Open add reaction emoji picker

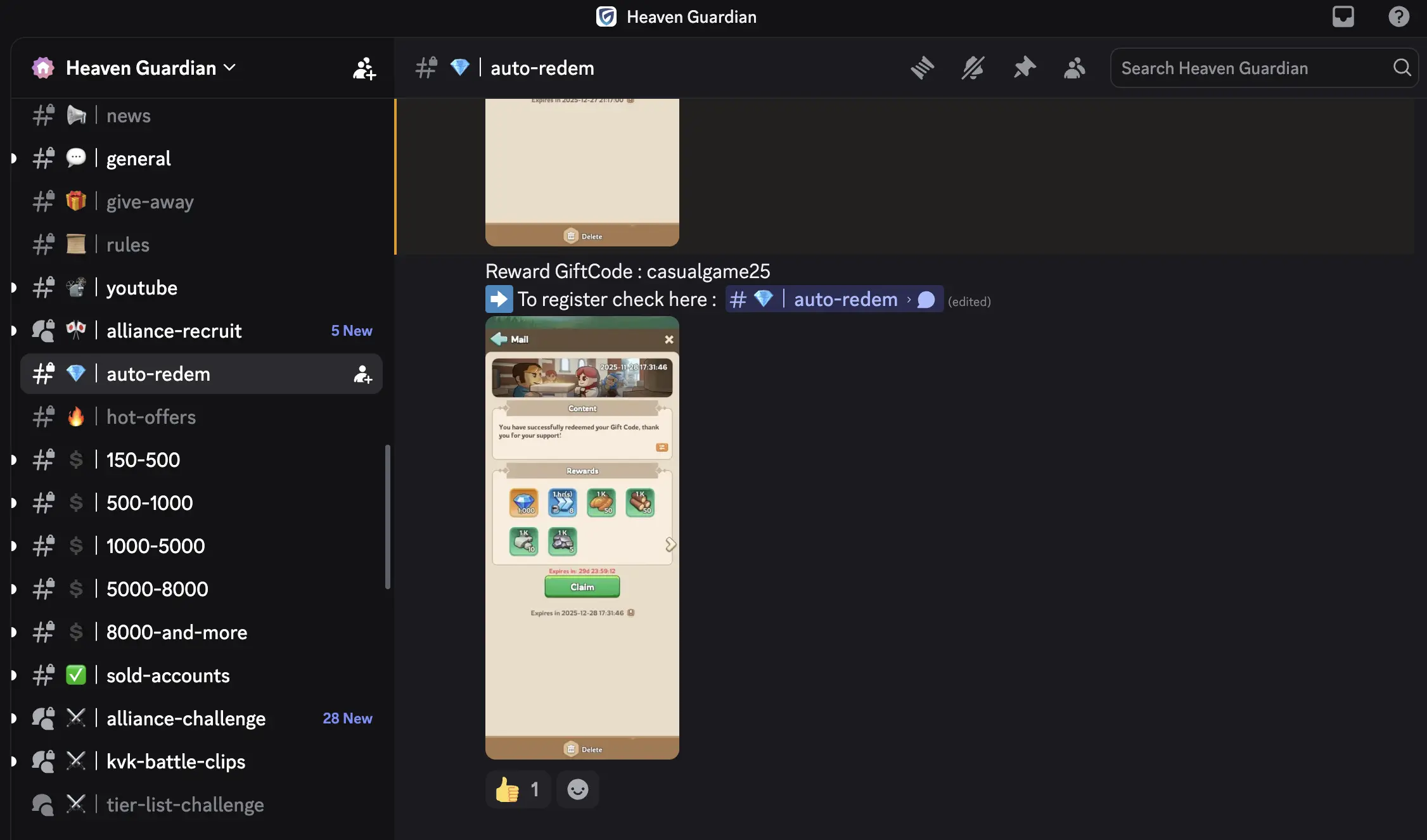click(x=577, y=789)
